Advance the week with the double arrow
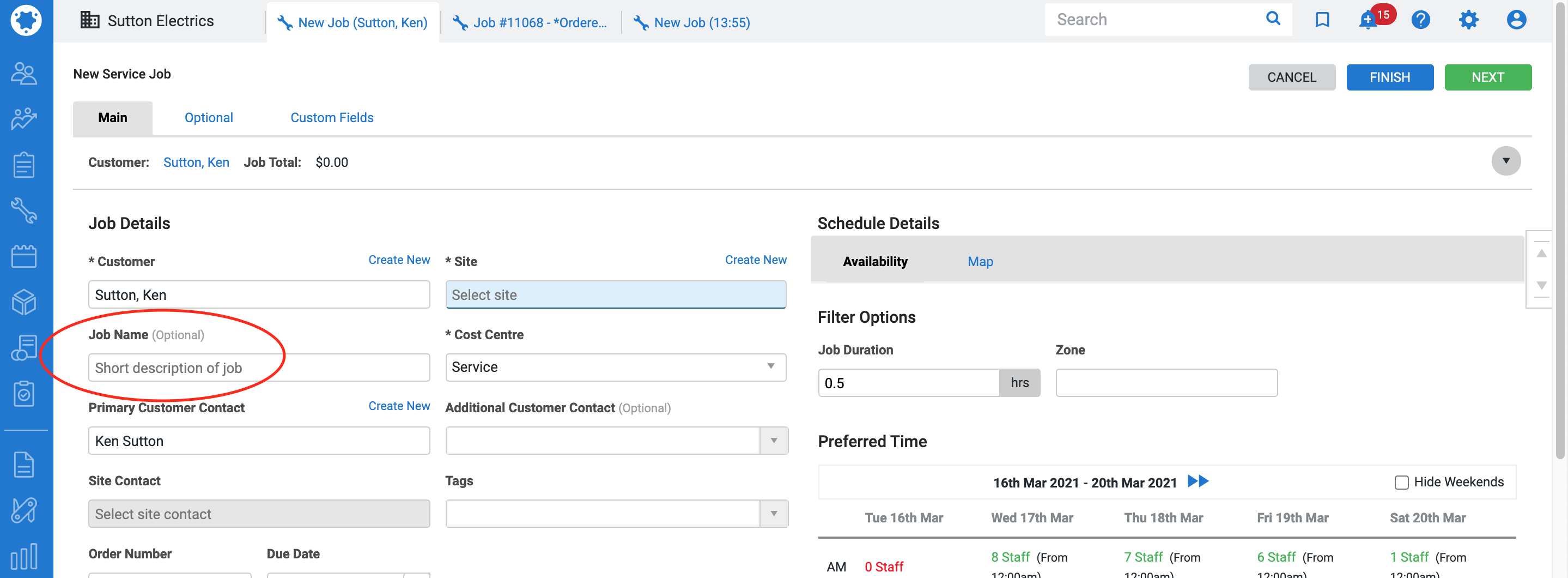 tap(1198, 481)
